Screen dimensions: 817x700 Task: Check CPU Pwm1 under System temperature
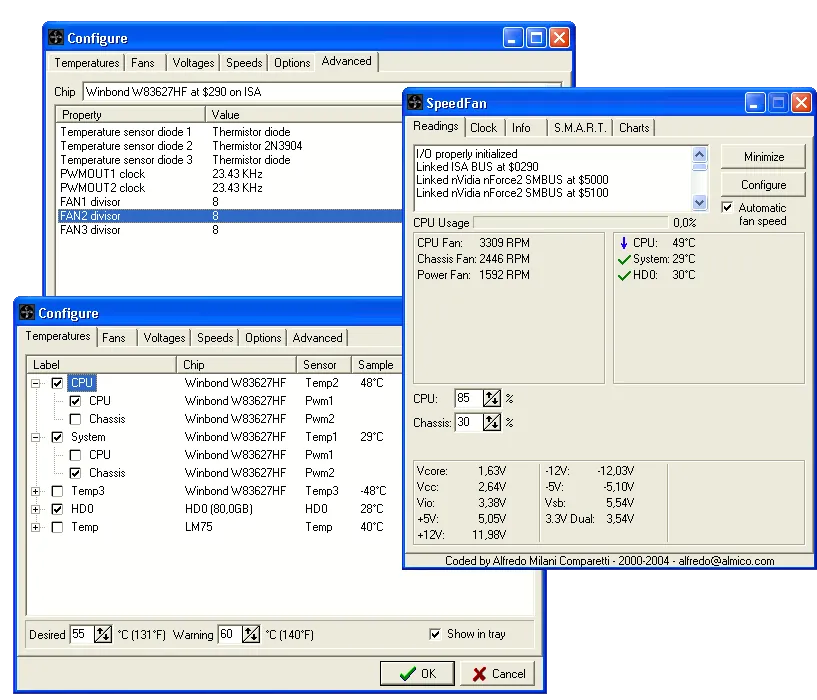[x=75, y=455]
